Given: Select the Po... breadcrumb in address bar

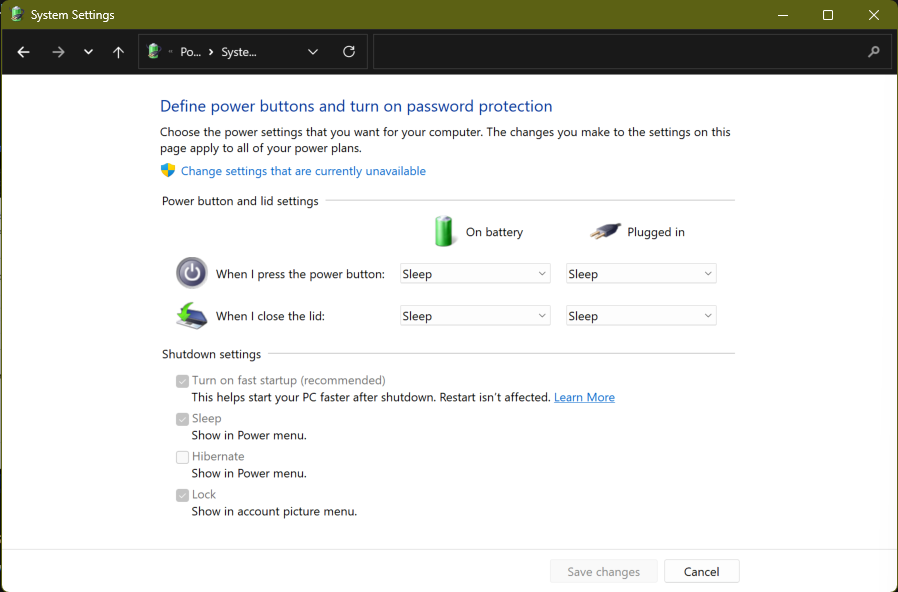Looking at the screenshot, I should [x=190, y=52].
